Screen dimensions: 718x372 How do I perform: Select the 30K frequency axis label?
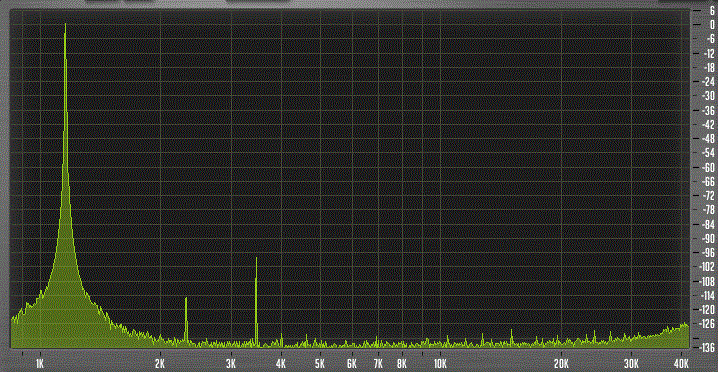[x=631, y=364]
